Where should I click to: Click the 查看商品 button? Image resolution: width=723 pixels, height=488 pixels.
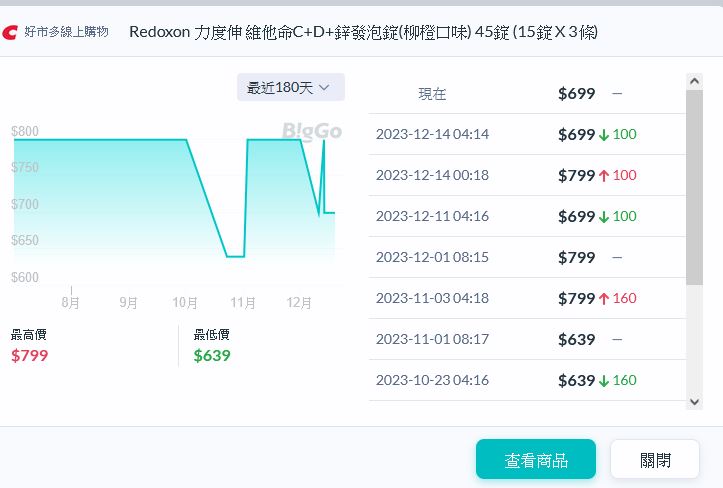coord(535,460)
